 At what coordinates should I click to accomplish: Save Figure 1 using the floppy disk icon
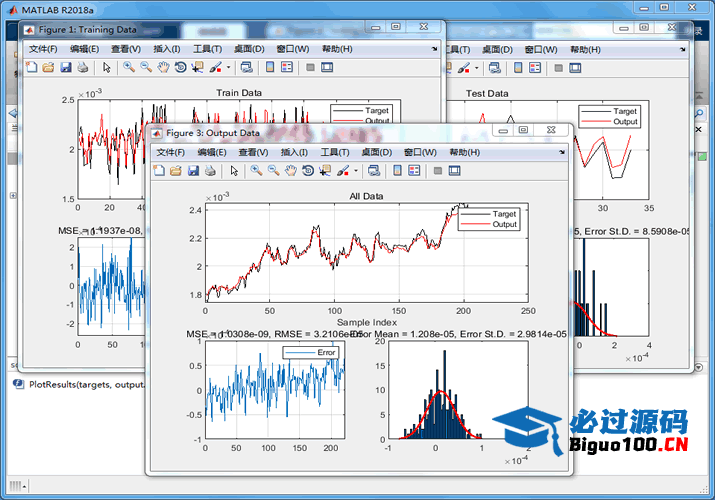(x=65, y=67)
